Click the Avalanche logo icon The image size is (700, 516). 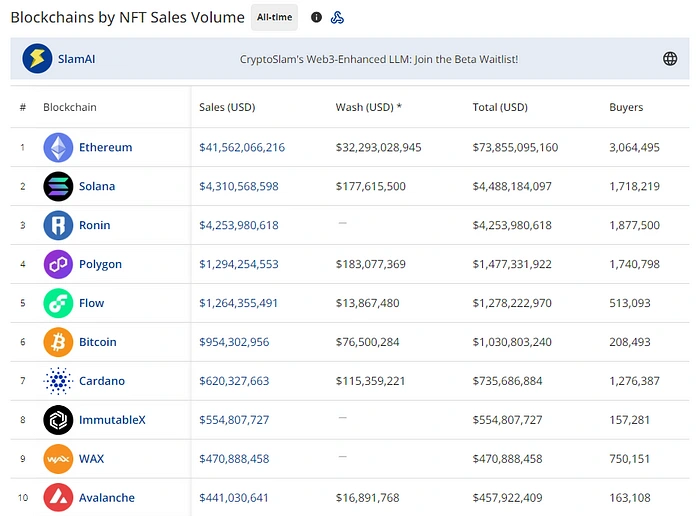click(58, 497)
